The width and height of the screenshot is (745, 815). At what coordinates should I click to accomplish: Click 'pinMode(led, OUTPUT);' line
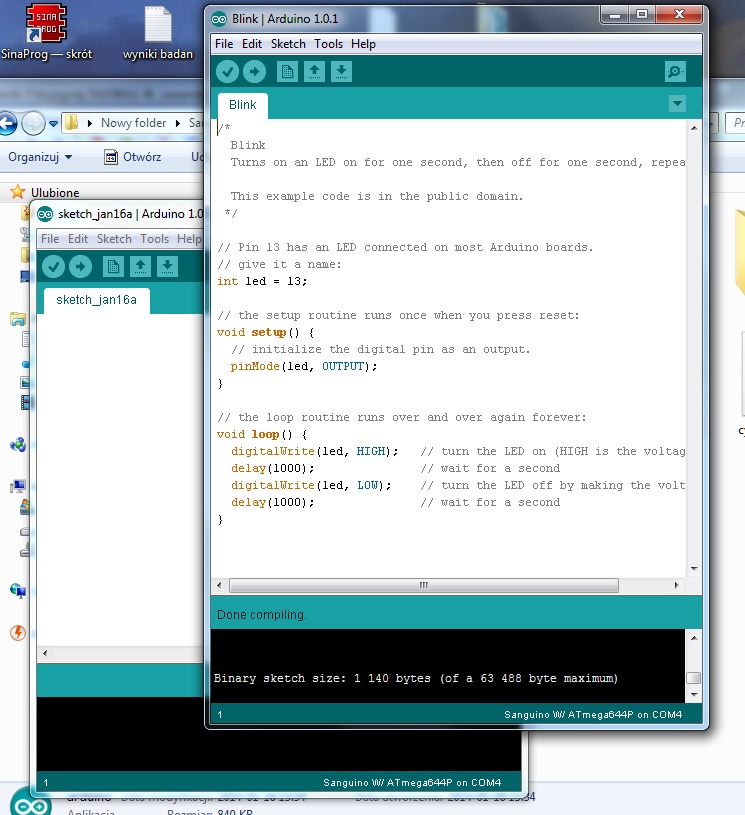click(x=304, y=366)
